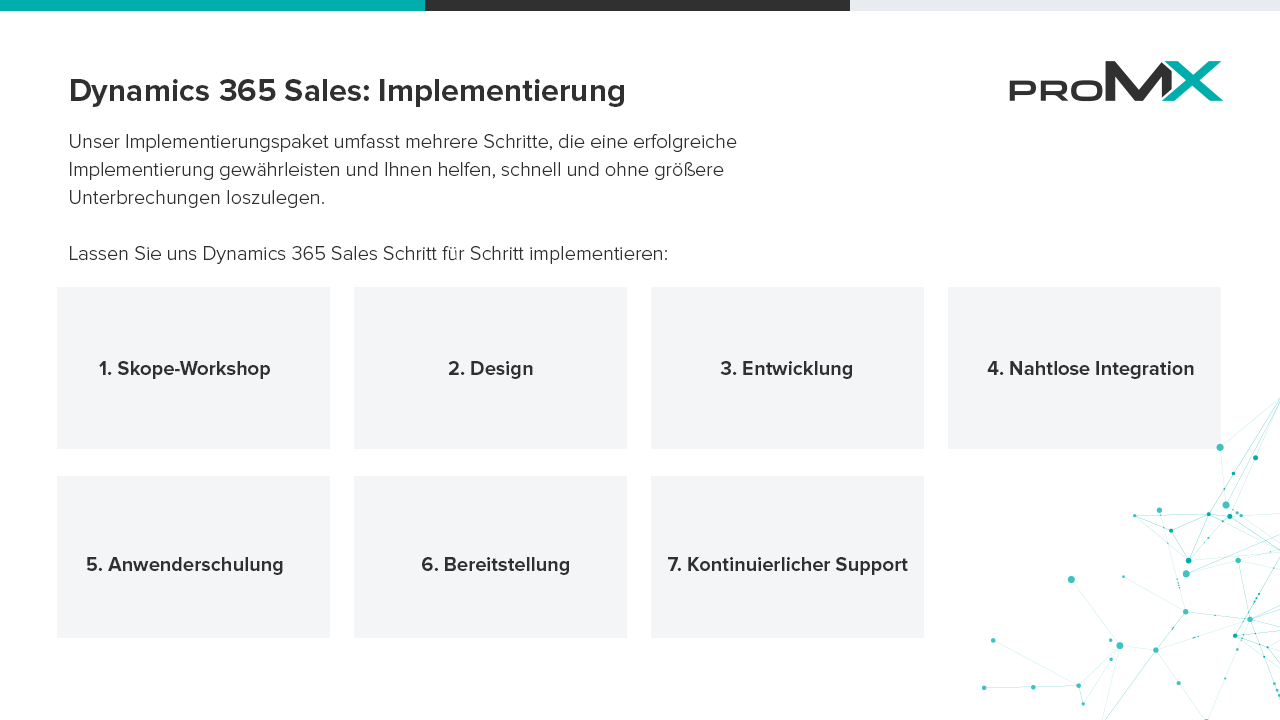Click the topmost large teal network node

tap(1220, 447)
